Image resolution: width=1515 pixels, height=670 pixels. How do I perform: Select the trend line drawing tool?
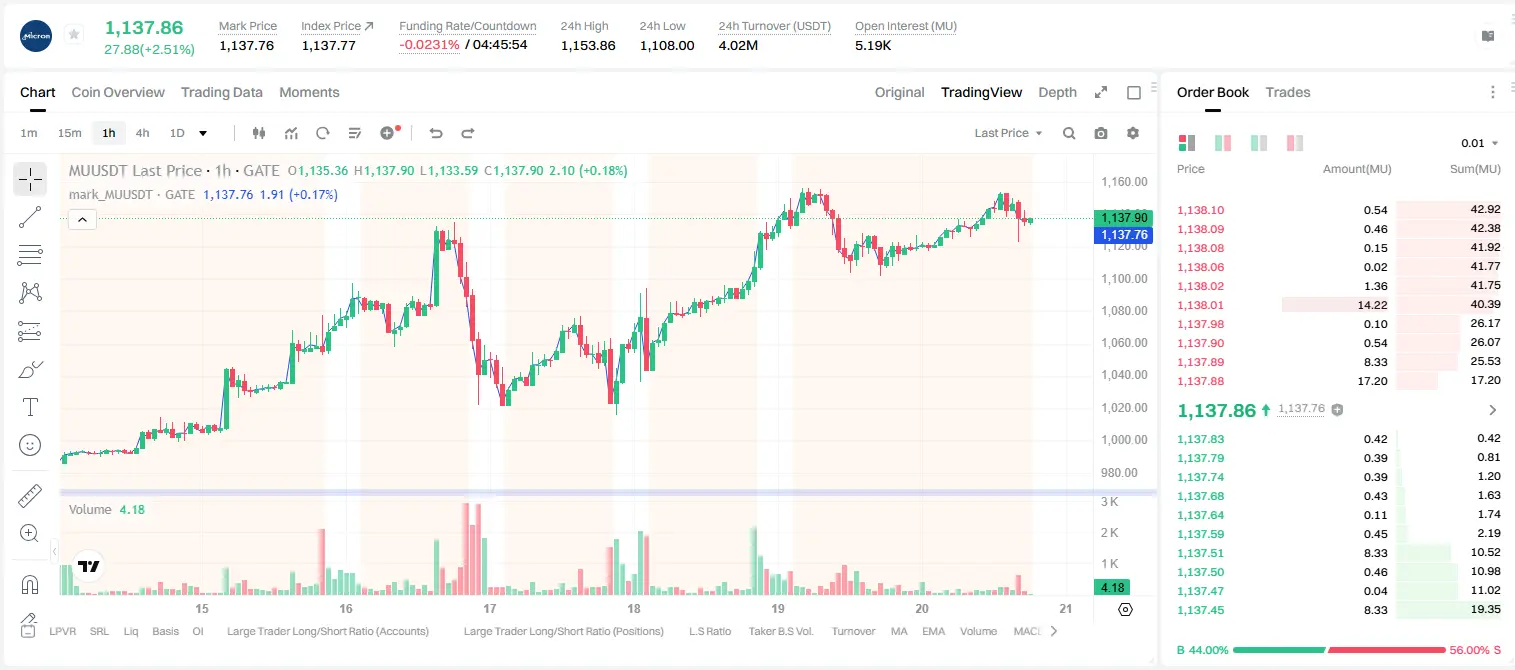coord(30,217)
